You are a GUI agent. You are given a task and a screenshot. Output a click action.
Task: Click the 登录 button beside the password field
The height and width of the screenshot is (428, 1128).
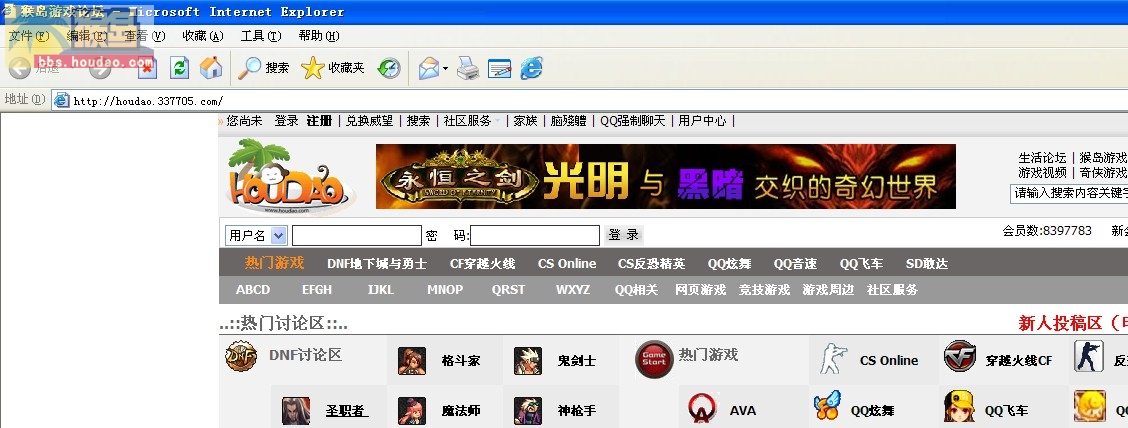coord(624,235)
